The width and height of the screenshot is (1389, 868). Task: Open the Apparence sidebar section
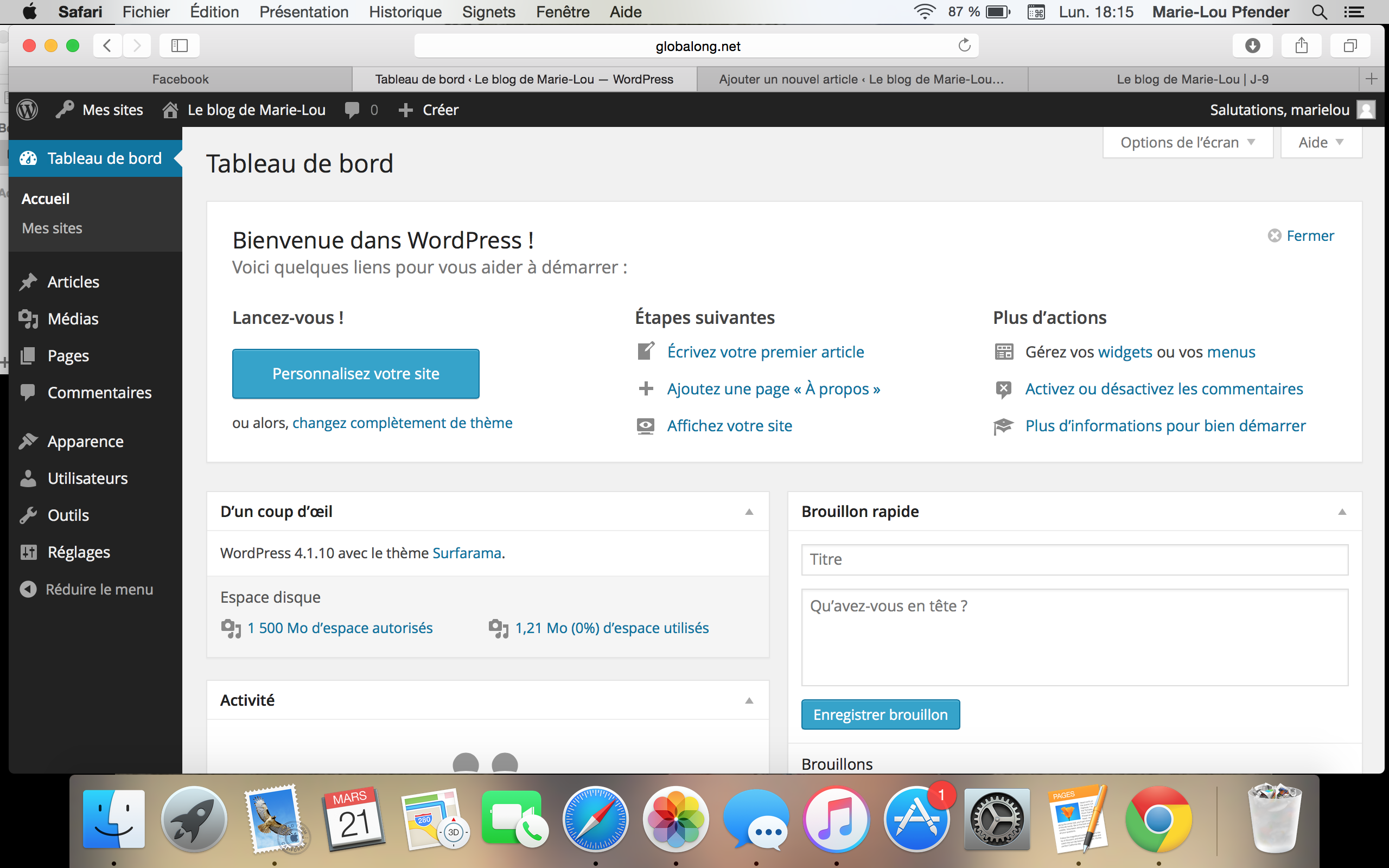click(x=95, y=442)
